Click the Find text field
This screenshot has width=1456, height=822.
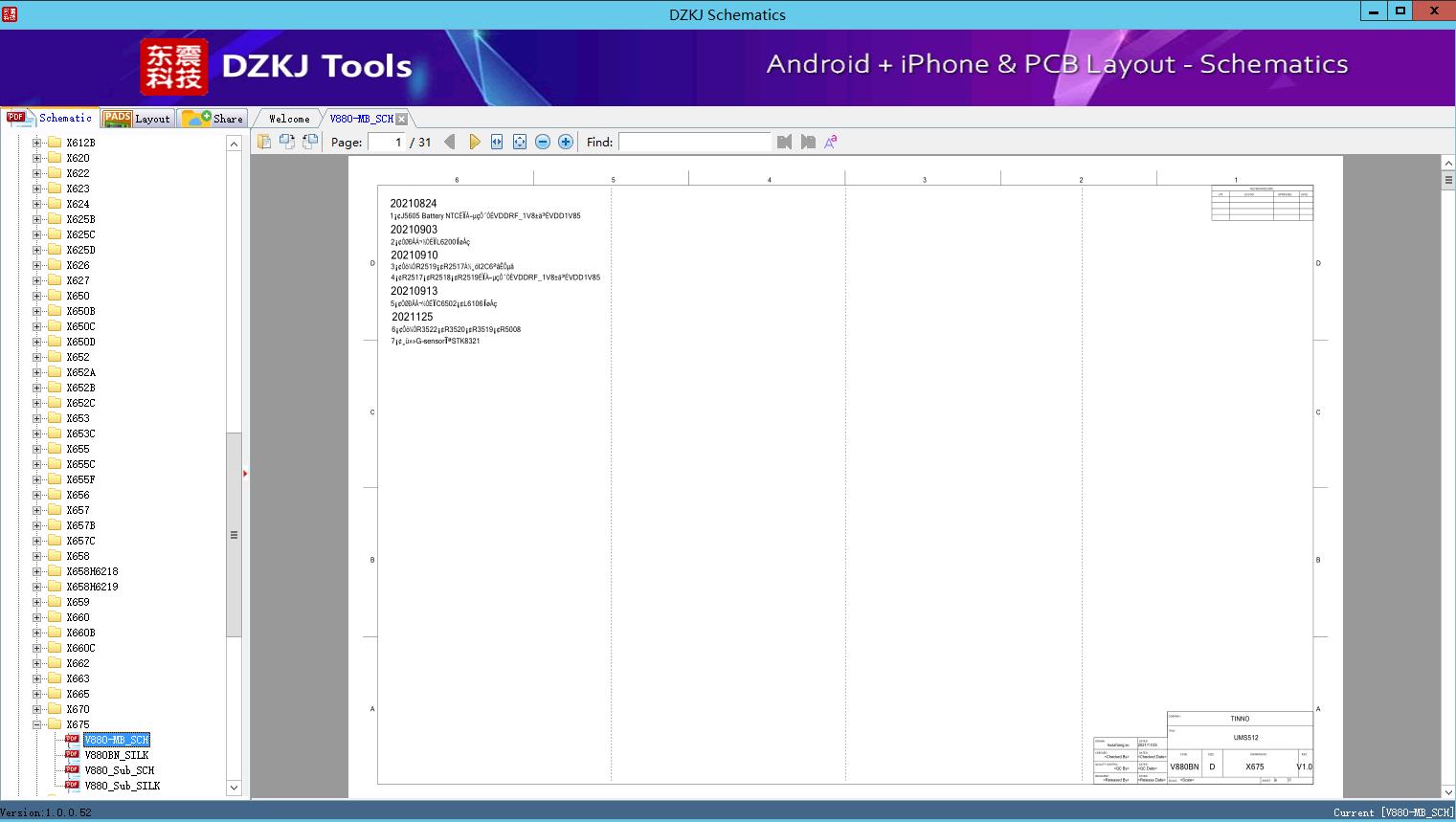coord(695,142)
